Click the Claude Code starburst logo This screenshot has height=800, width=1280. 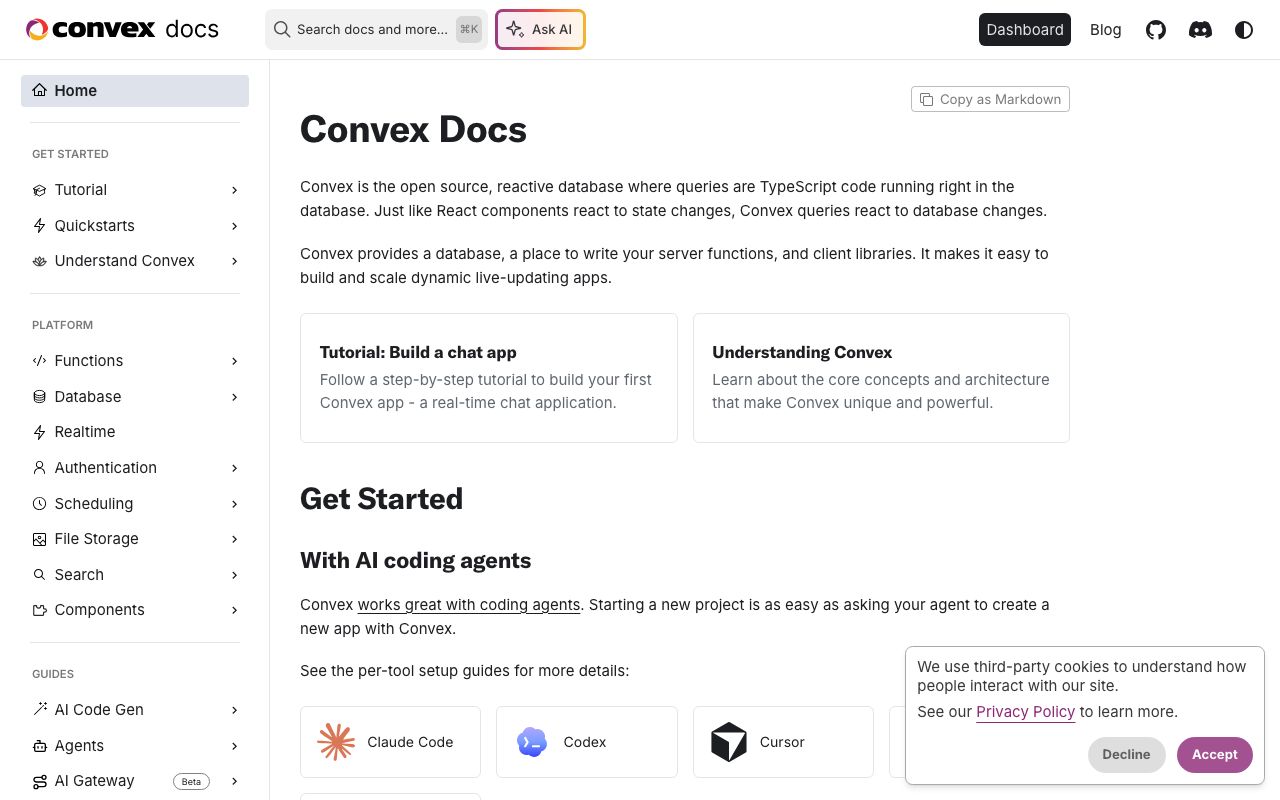(336, 742)
